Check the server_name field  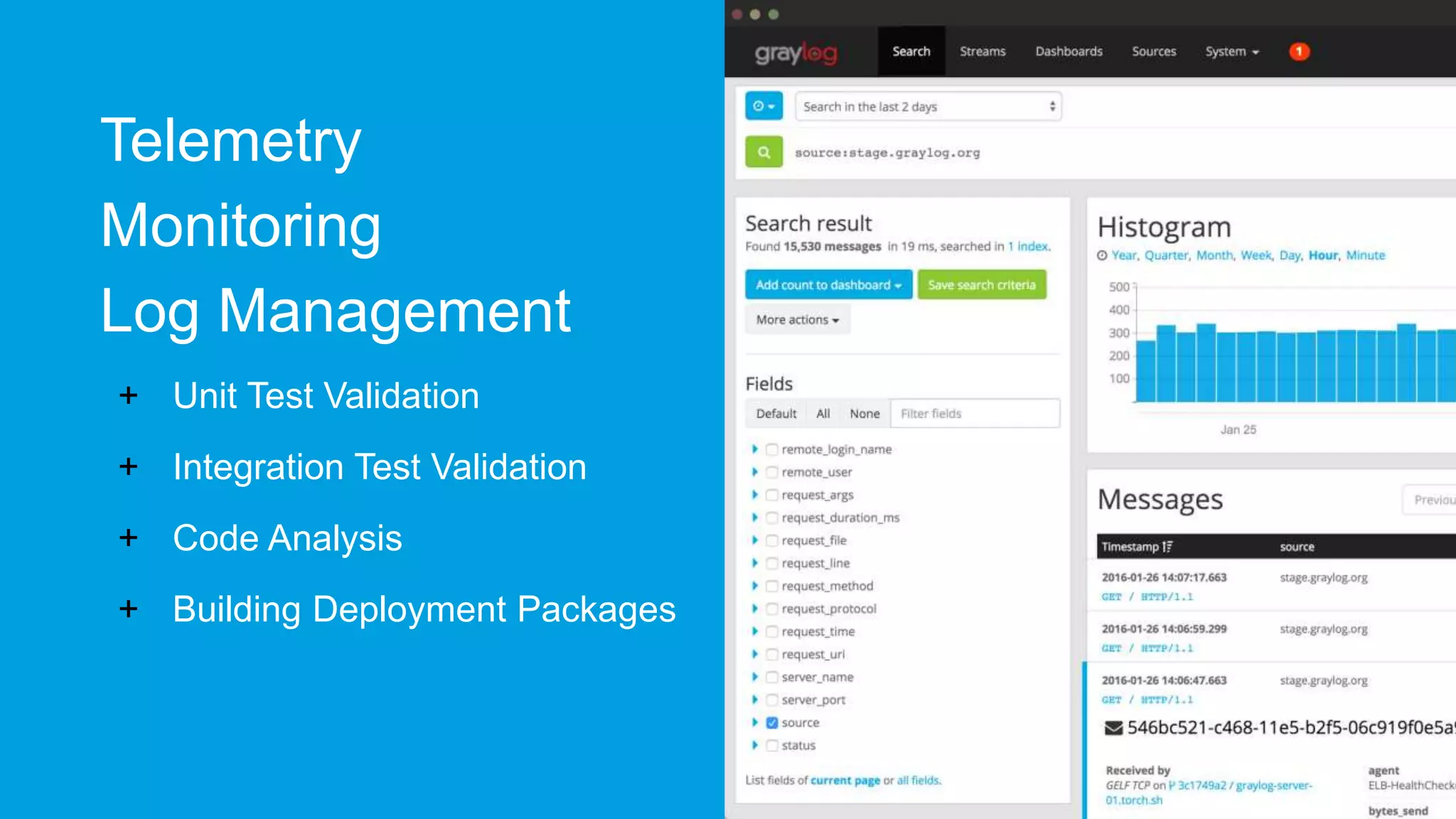pos(771,677)
